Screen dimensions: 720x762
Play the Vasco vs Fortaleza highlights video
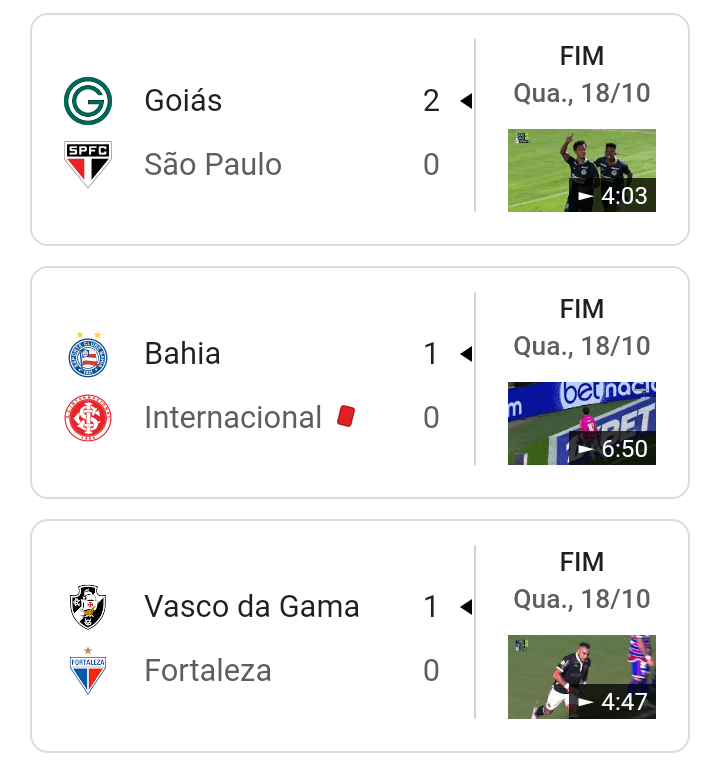(582, 676)
